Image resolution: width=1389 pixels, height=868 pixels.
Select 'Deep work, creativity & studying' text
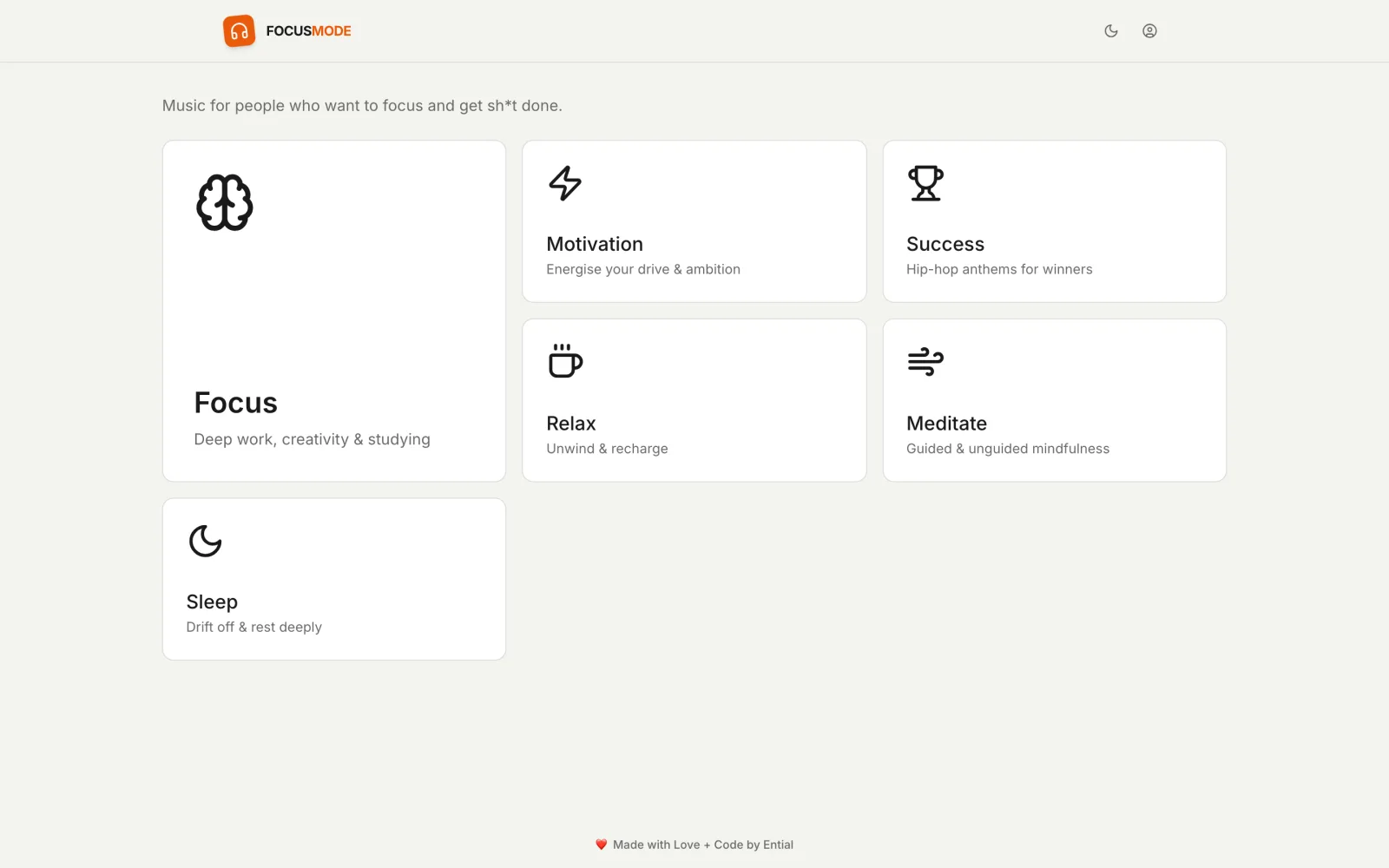[313, 439]
